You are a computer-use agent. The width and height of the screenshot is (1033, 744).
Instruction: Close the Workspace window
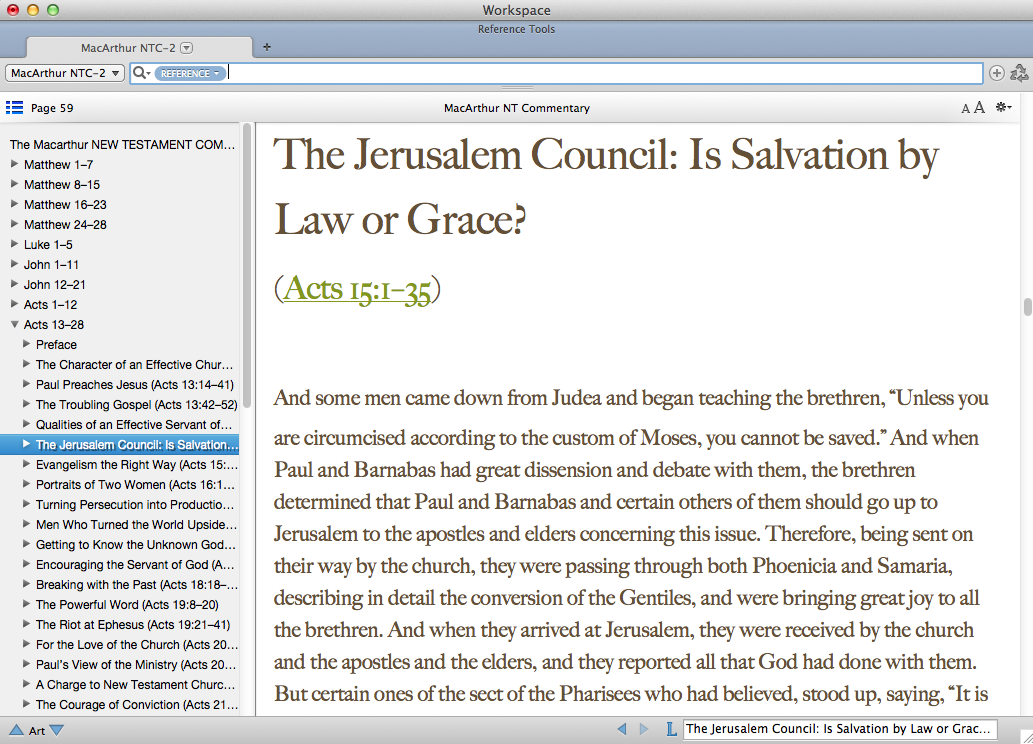pos(13,10)
